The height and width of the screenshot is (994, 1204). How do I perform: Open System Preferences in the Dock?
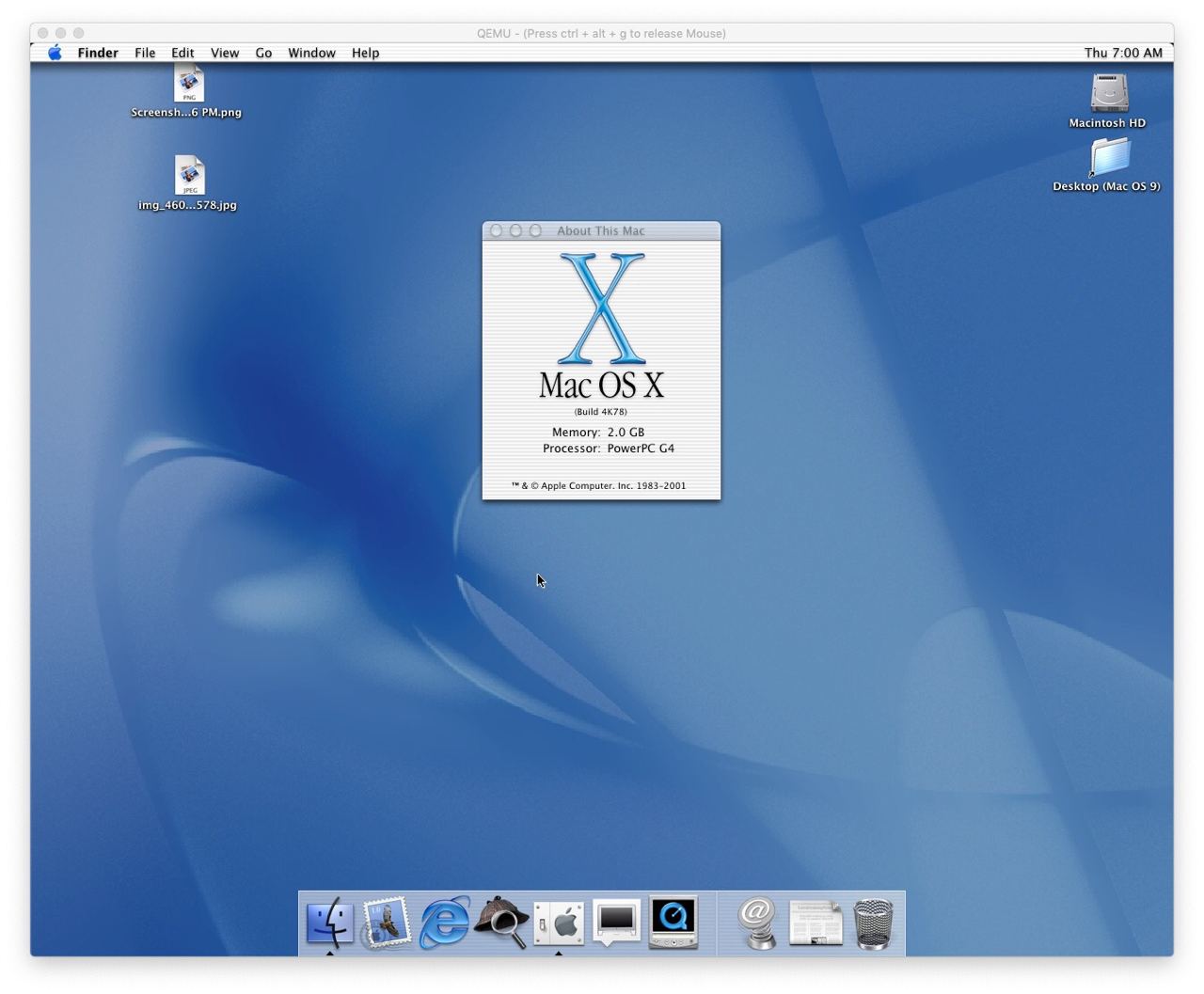coord(559,923)
